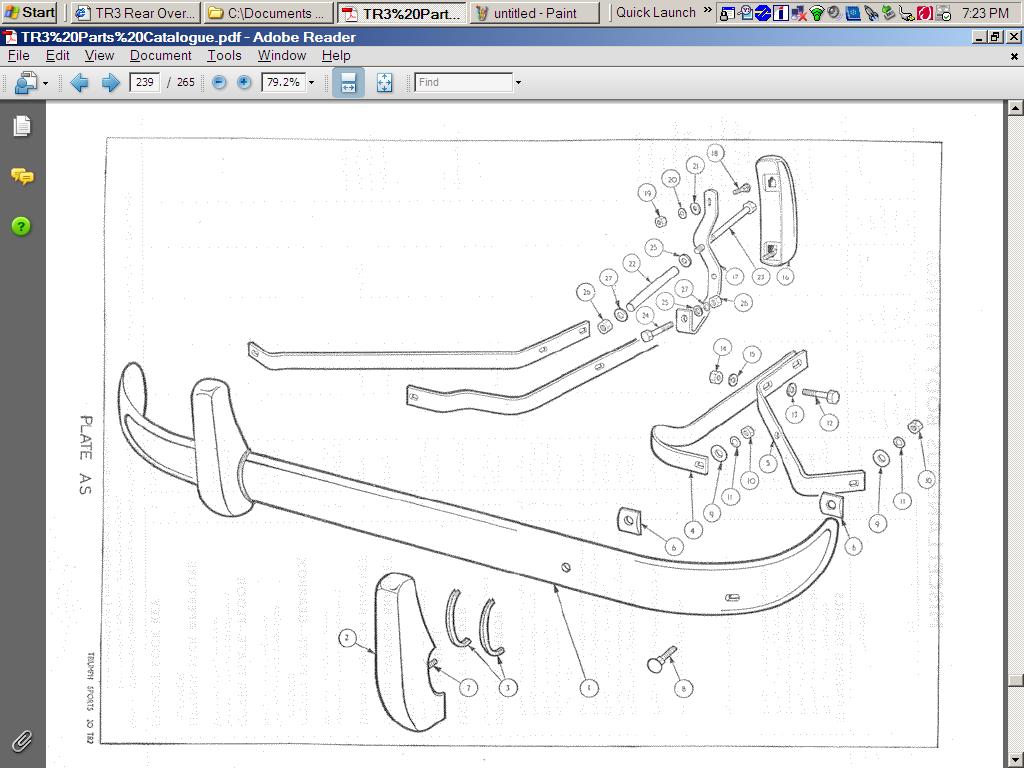Viewport: 1024px width, 768px height.
Task: Go to next page with right arrow
Action: pyautogui.click(x=111, y=83)
